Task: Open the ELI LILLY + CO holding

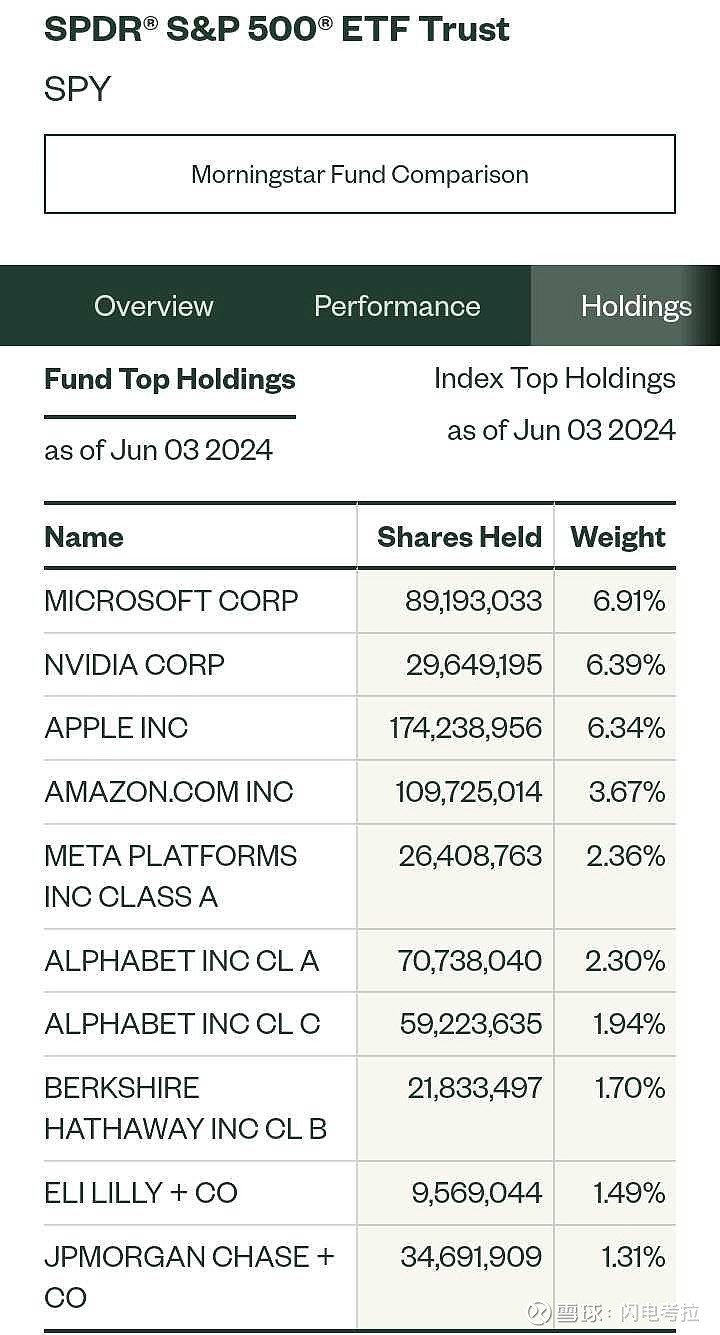Action: tap(140, 1193)
